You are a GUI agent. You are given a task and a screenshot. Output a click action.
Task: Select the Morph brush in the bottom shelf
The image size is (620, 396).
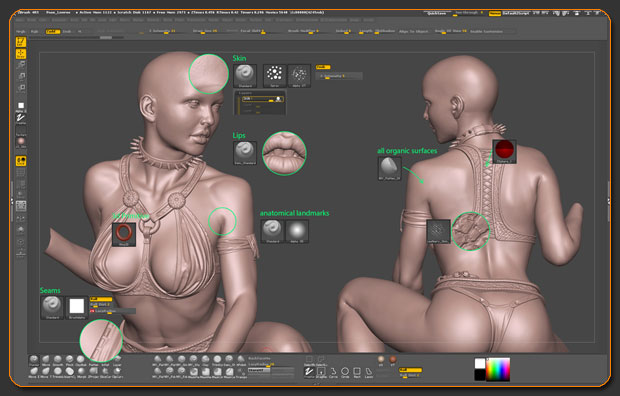(x=81, y=373)
